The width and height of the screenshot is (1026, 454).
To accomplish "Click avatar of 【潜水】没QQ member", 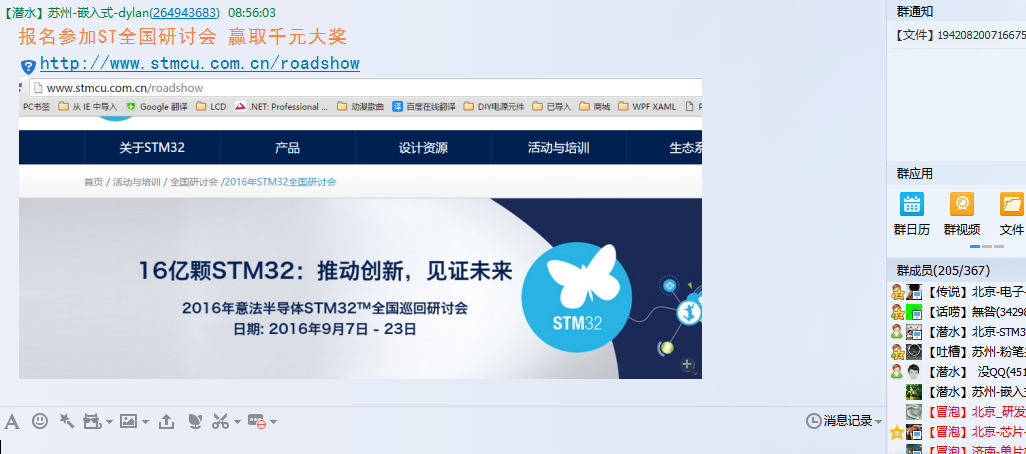I will [x=914, y=372].
